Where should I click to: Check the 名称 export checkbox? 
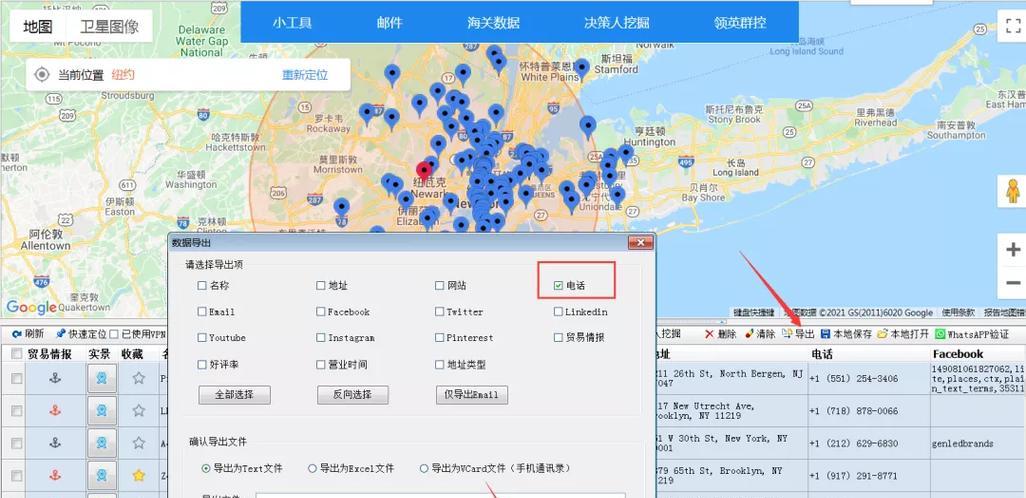click(202, 285)
